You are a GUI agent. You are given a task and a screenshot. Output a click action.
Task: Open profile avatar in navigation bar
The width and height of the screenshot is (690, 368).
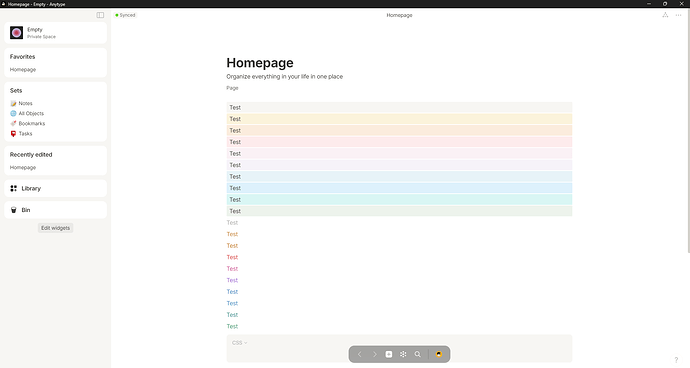click(x=439, y=354)
